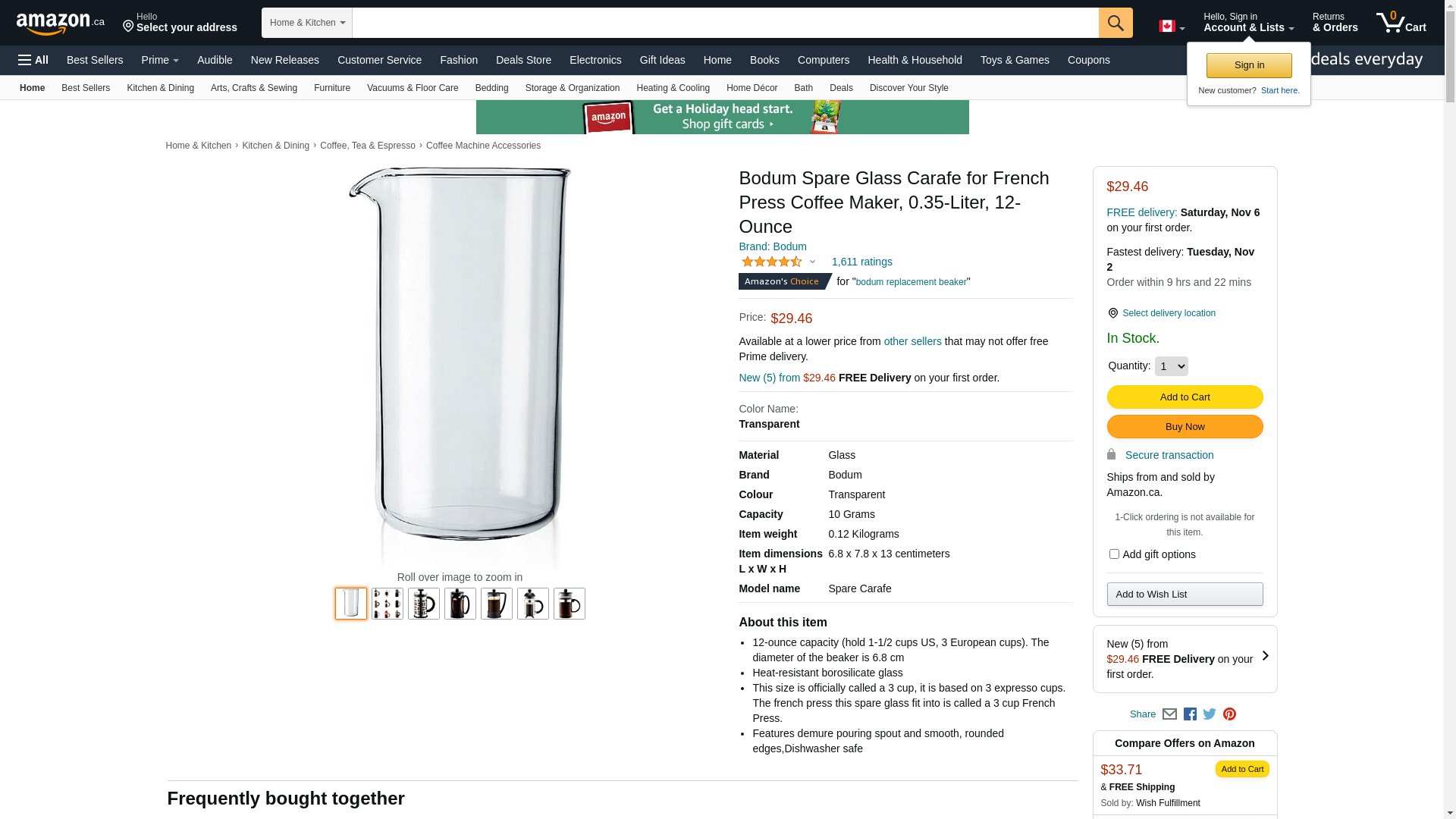Open the Canada flag country selector

click(x=1172, y=27)
